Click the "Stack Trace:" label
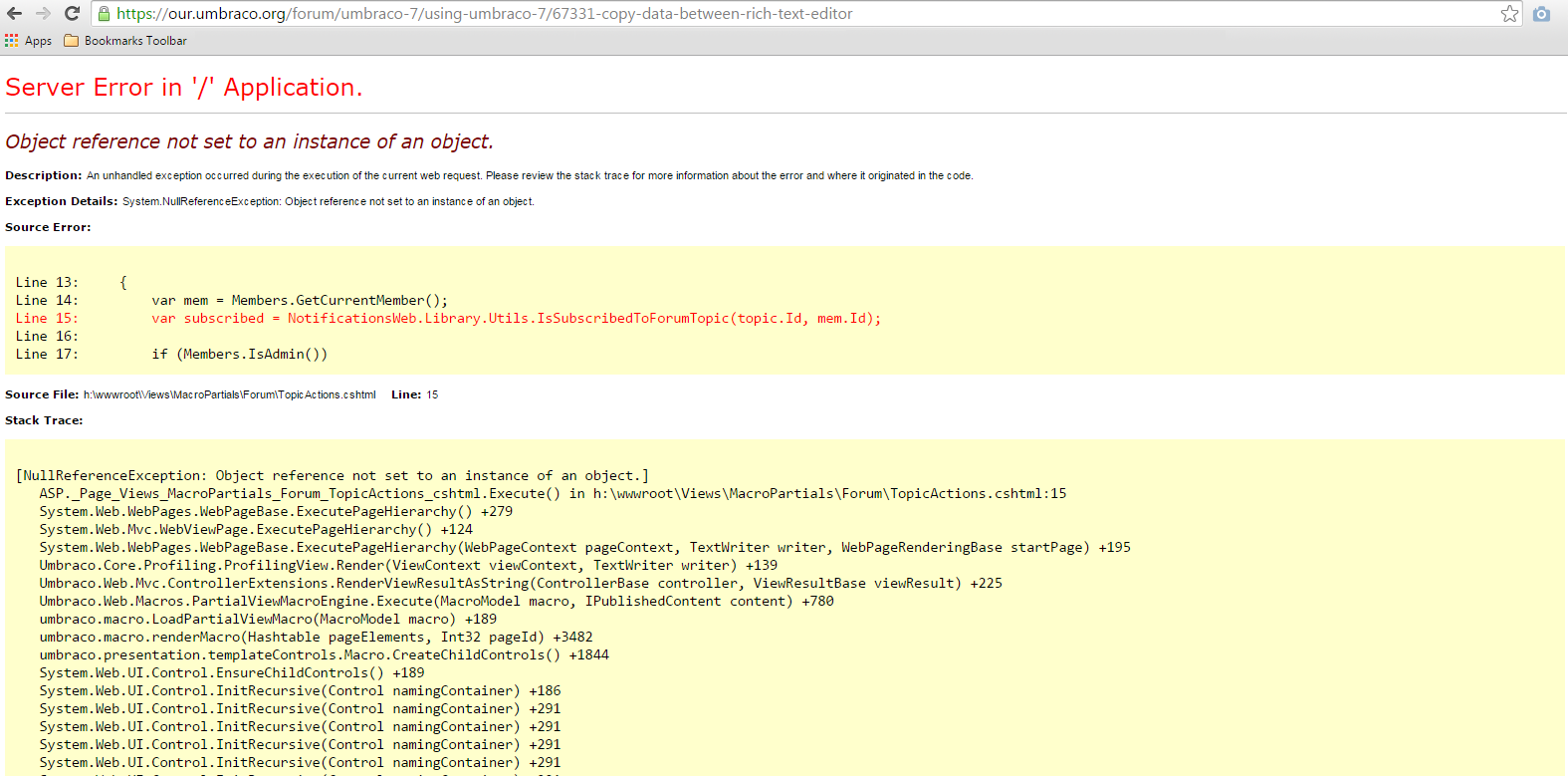Screen dimensions: 1568x776 click(44, 420)
